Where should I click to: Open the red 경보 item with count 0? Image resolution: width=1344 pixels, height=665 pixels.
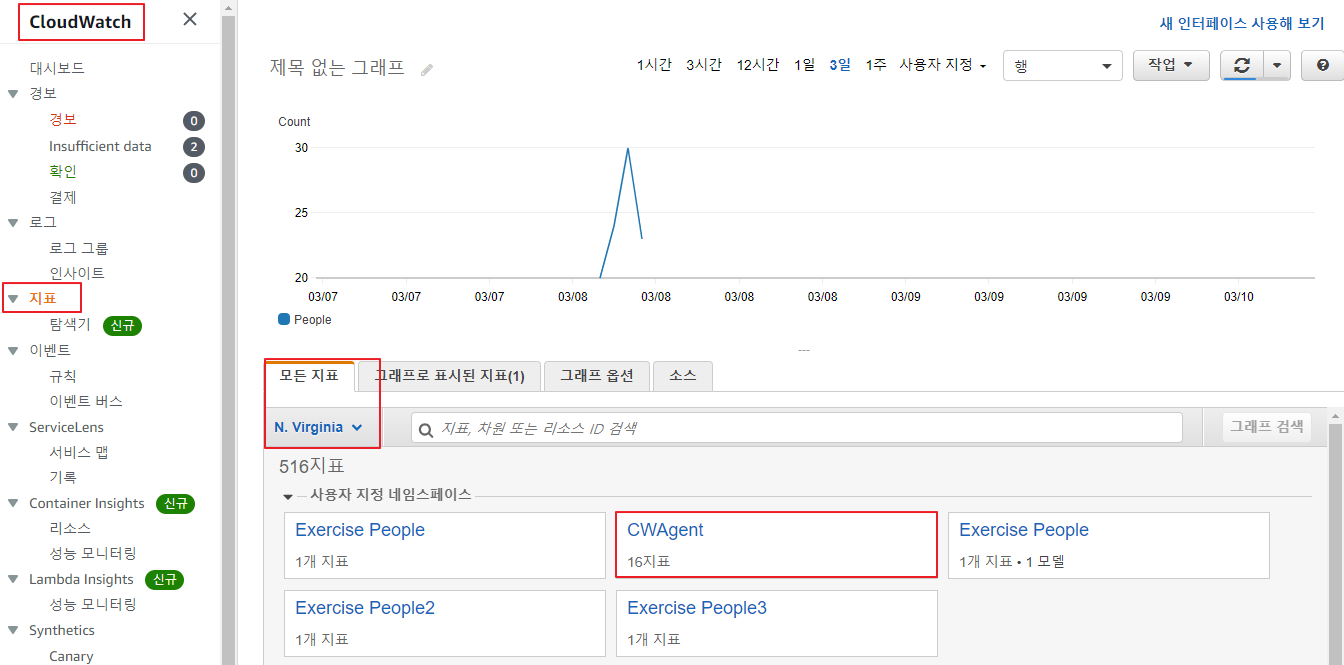coord(63,119)
